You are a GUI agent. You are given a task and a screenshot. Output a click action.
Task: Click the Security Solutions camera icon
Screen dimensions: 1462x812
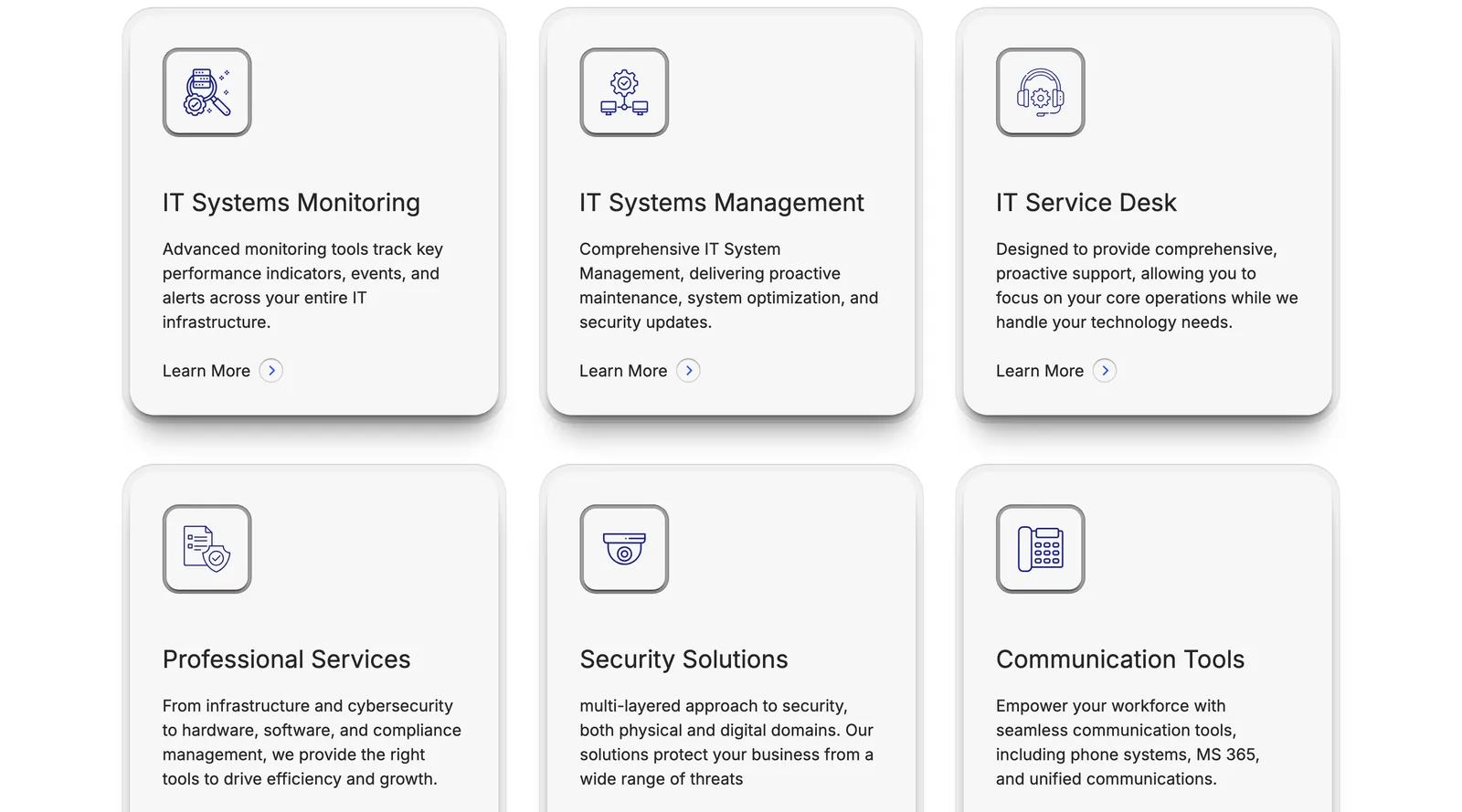pos(624,549)
